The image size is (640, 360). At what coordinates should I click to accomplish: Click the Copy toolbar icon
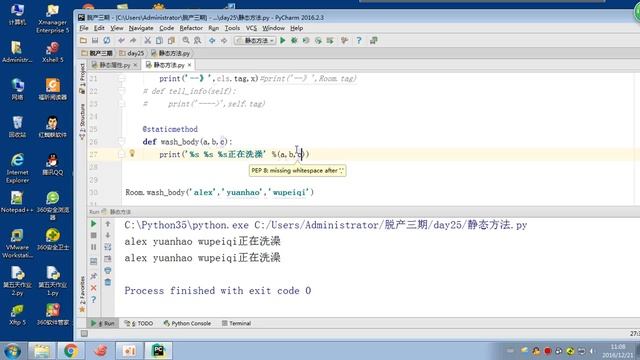click(159, 40)
